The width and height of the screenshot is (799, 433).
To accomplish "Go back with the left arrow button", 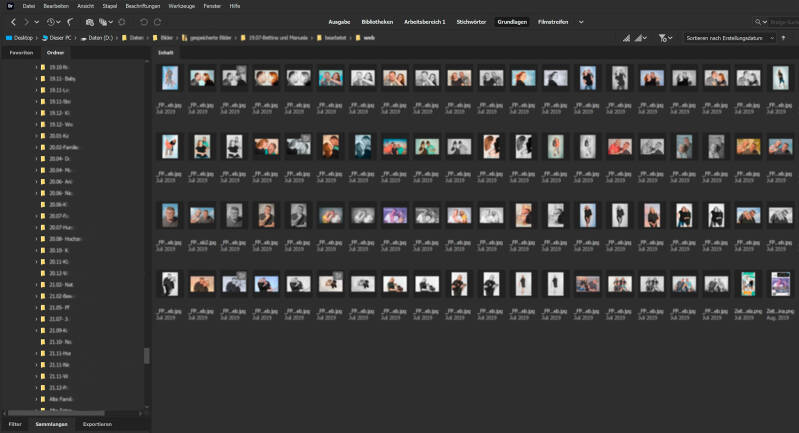I will [x=13, y=22].
